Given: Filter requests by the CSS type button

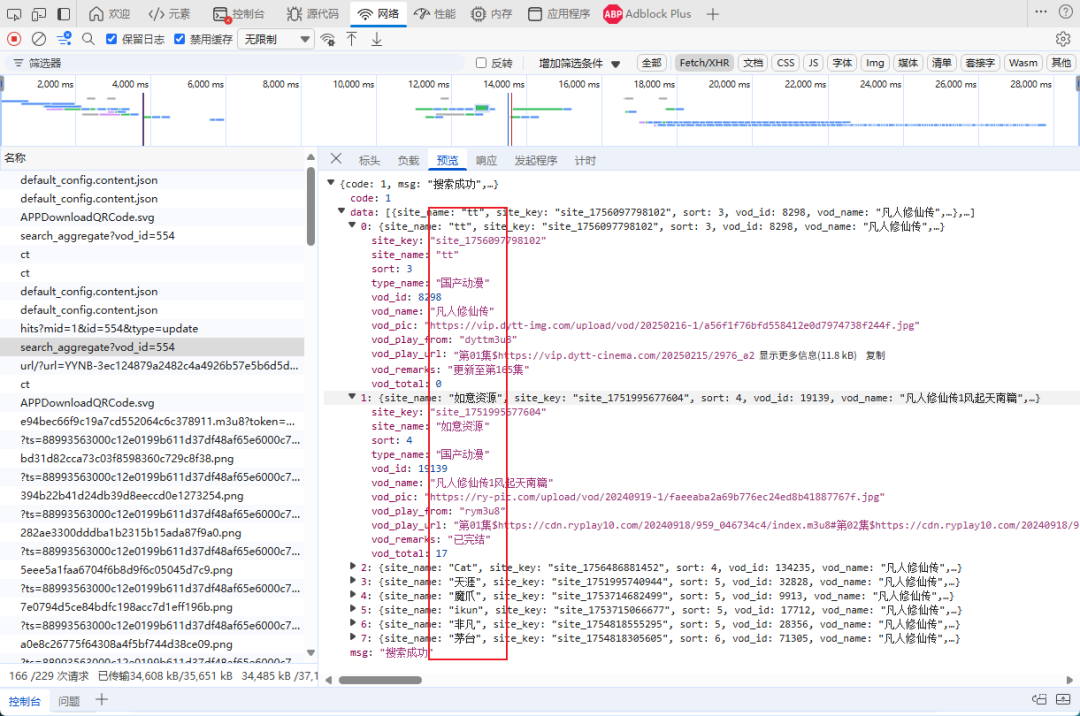Looking at the screenshot, I should click(x=786, y=63).
